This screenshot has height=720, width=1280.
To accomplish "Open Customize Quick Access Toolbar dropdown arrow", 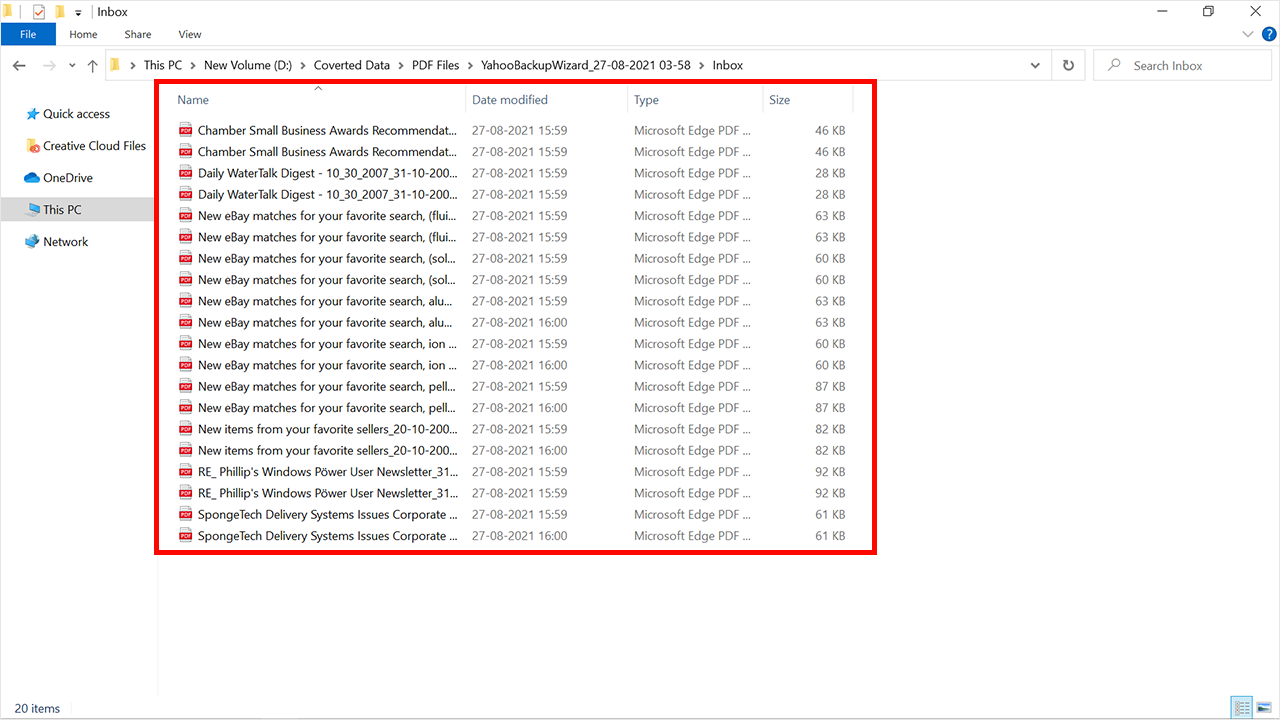I will [x=78, y=13].
